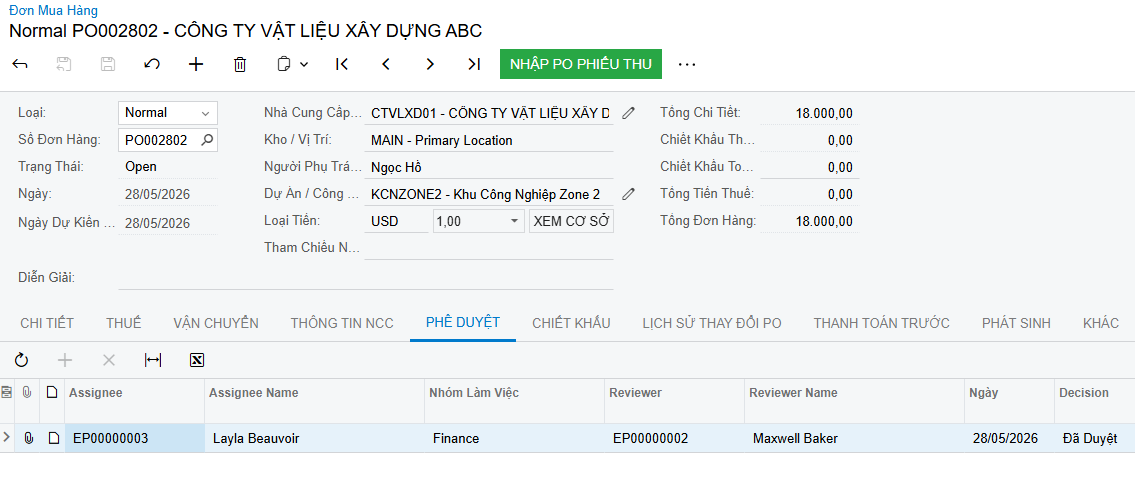Click the search icon in Số Đơn Hàng
1135x488 pixels.
click(x=207, y=140)
